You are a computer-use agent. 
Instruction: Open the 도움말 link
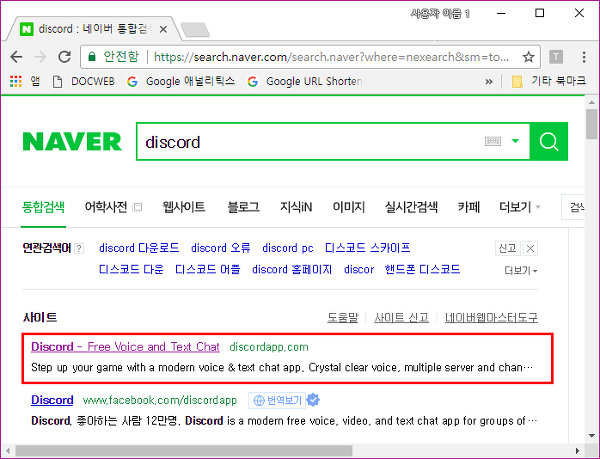[x=342, y=317]
